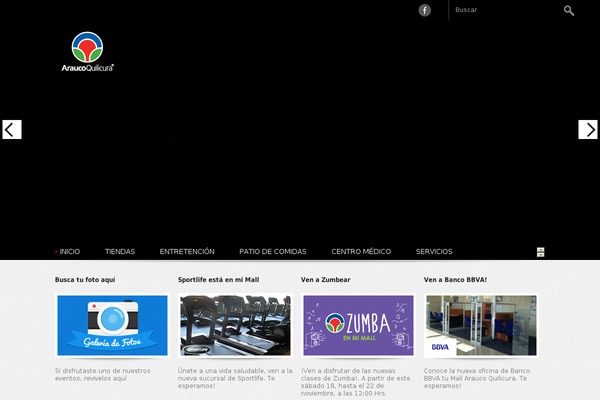This screenshot has width=600, height=400.
Task: Go to the previous slide with left arrow
Action: [x=11, y=129]
